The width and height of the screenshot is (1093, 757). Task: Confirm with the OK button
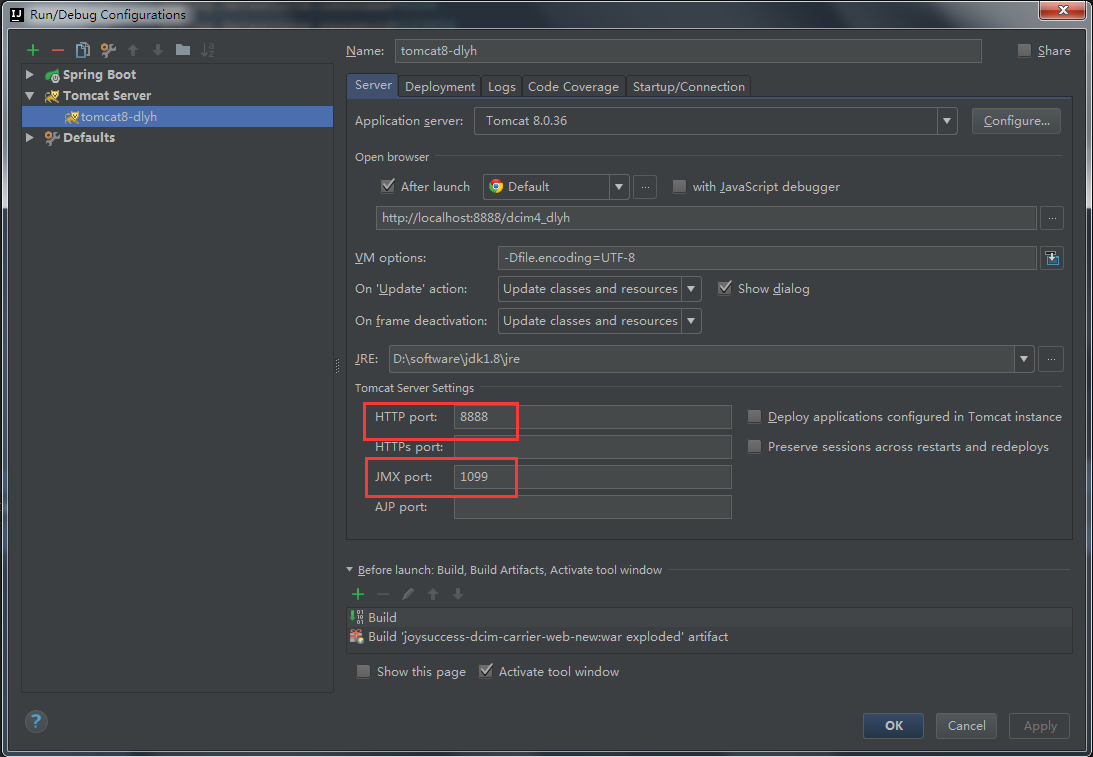coord(894,726)
